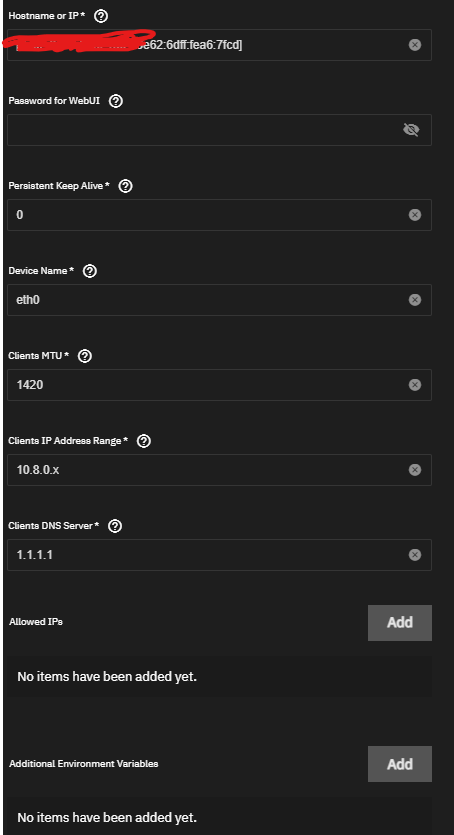Add an Allowed IPs entry

click(x=400, y=623)
